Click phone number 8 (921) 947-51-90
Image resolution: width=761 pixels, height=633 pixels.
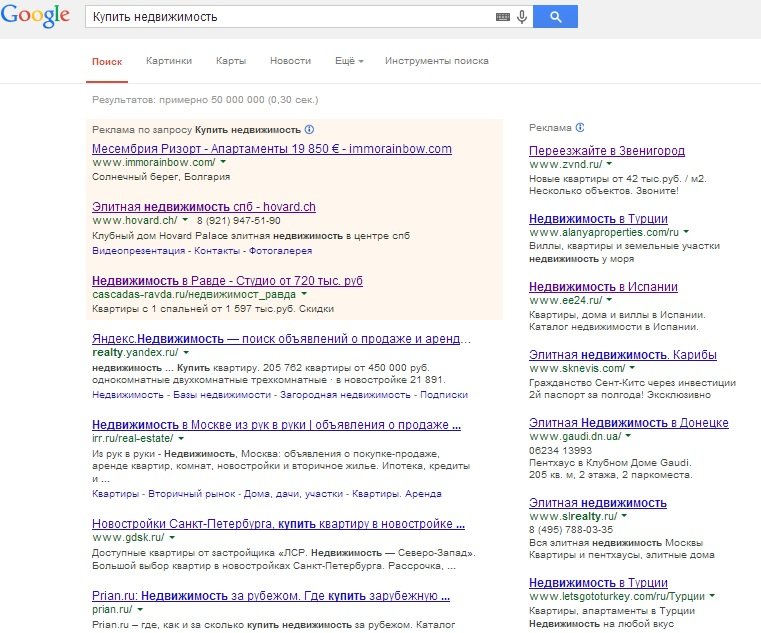pos(238,220)
